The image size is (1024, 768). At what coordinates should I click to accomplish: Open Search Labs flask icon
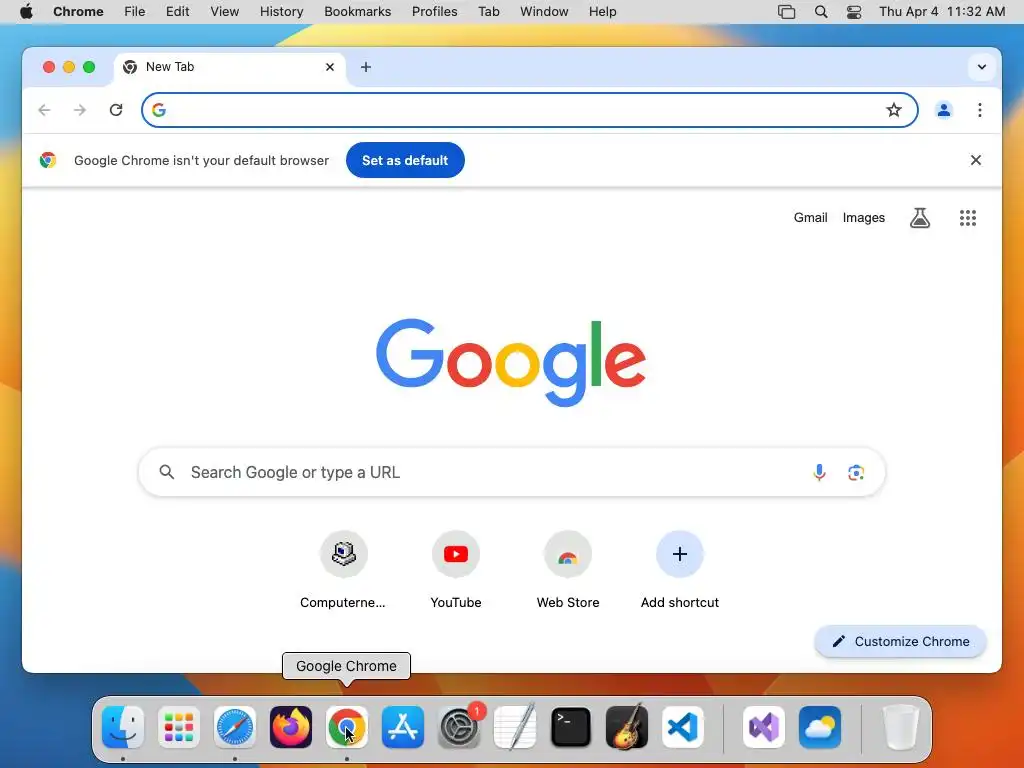[920, 217]
